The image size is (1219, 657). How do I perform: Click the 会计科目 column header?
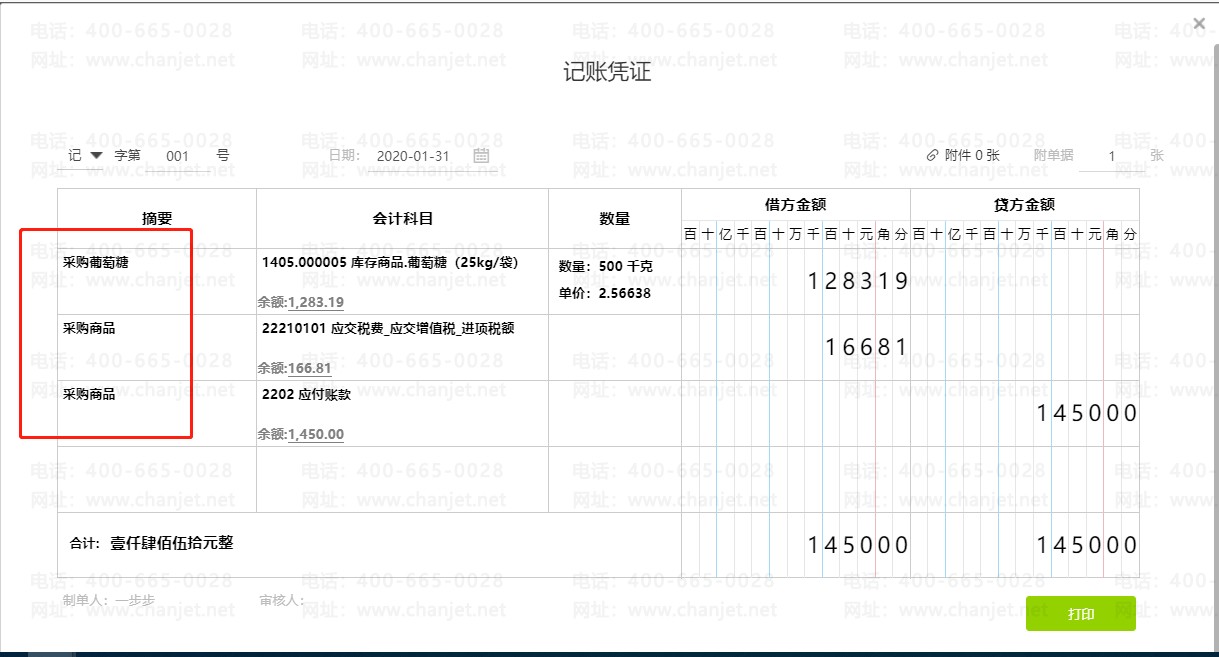pyautogui.click(x=402, y=219)
